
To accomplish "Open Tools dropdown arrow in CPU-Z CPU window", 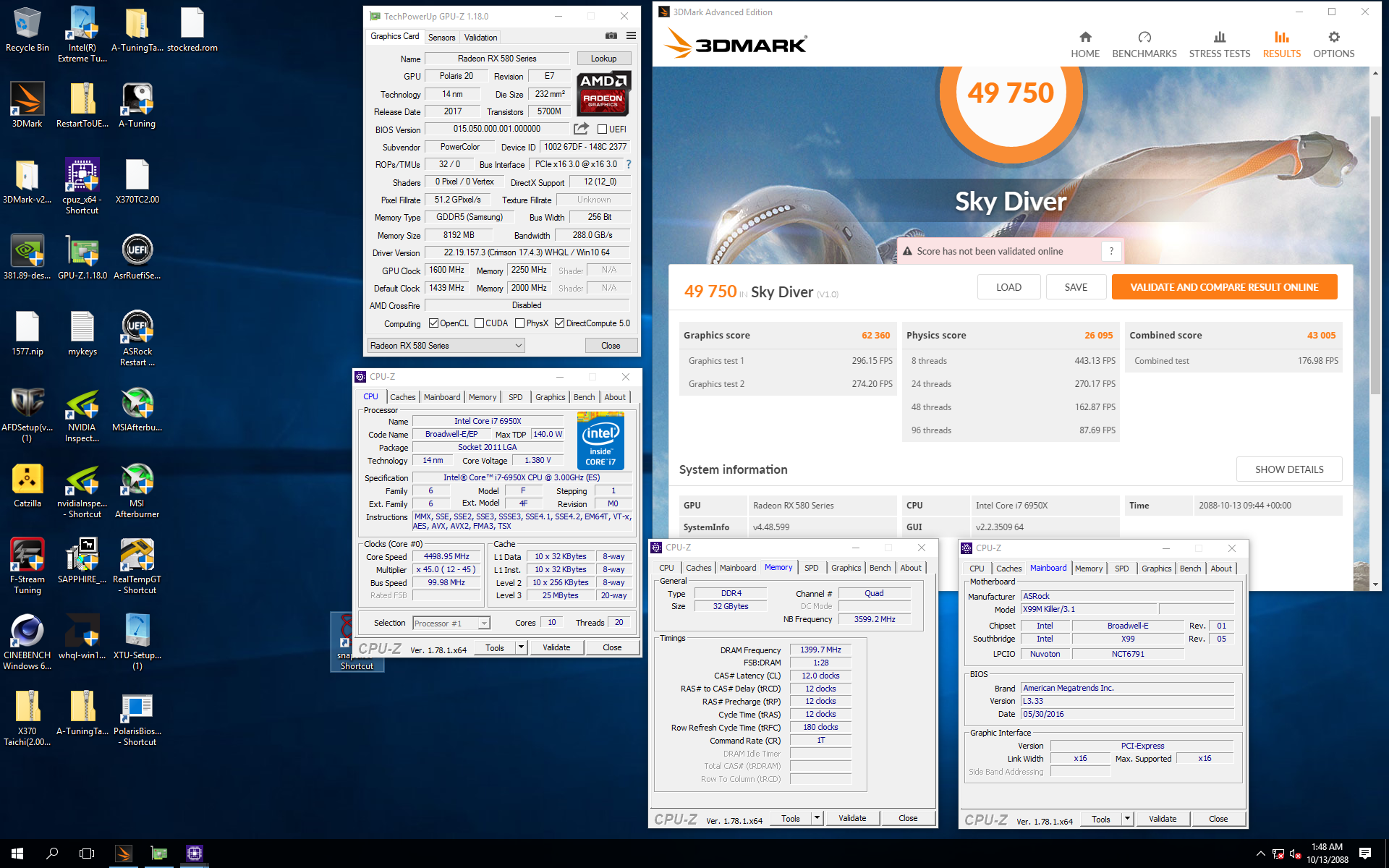I will (x=521, y=647).
